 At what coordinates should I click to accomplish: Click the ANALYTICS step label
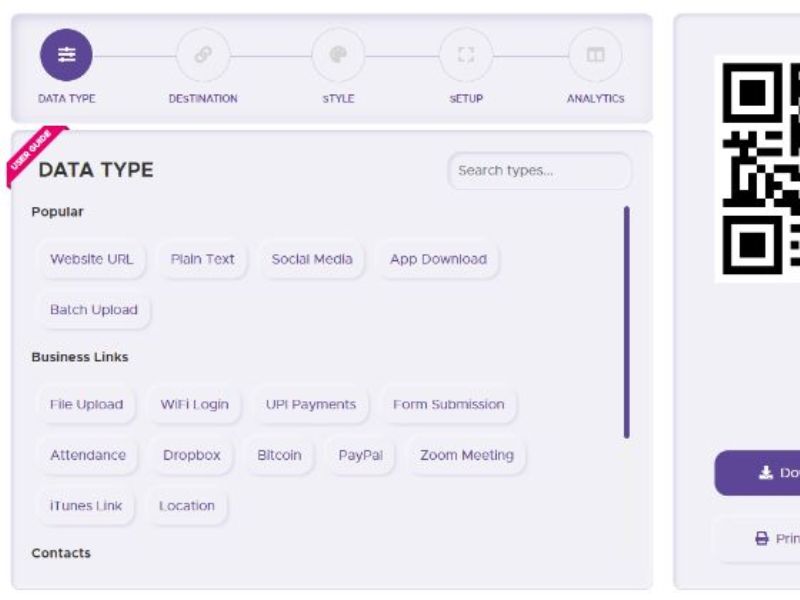point(595,99)
